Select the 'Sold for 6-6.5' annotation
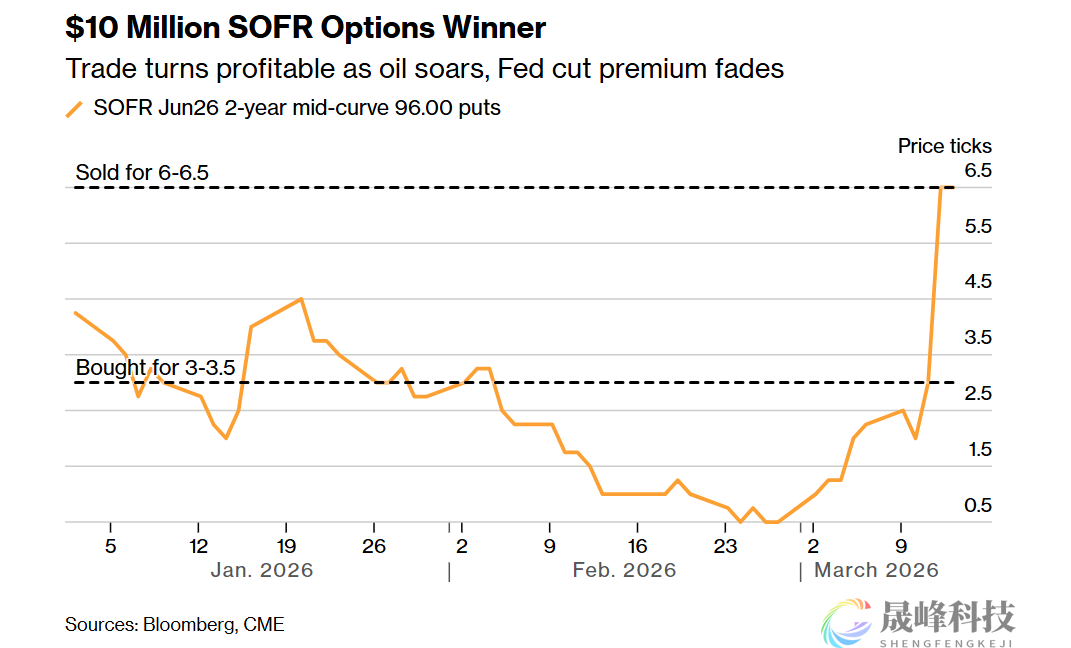The width and height of the screenshot is (1071, 648). [142, 173]
